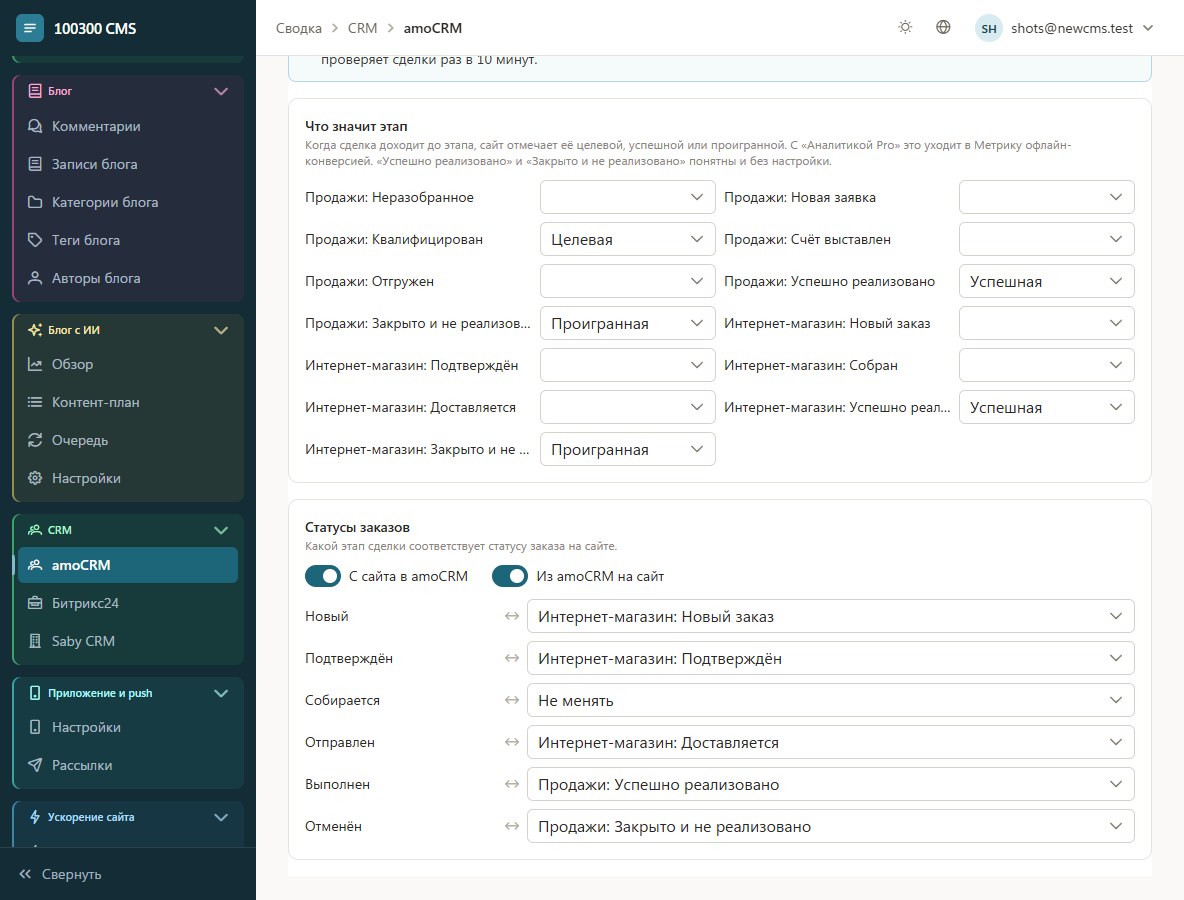Open dropdown for Продажи: Новая заявка
This screenshot has height=900, width=1184.
(1047, 197)
